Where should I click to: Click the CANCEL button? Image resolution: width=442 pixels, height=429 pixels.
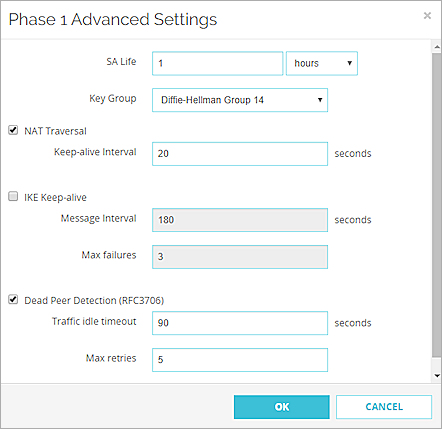(x=384, y=407)
